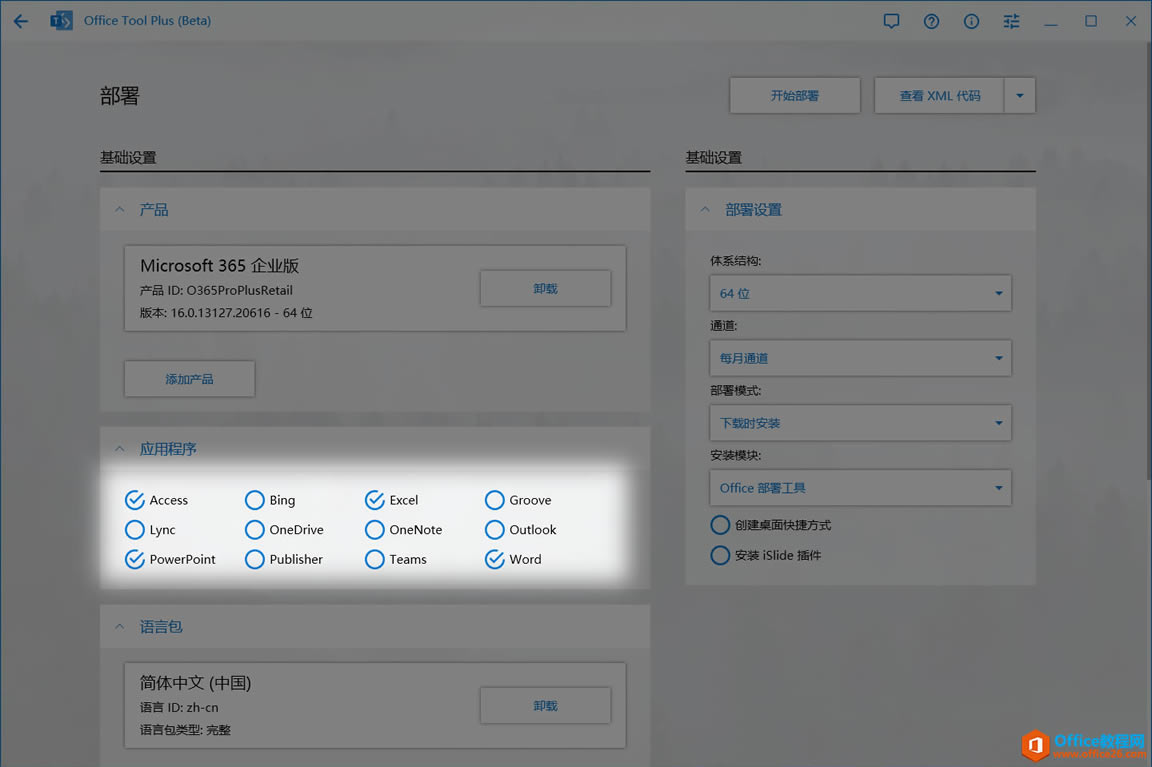Expand the arrow next to 查看 XML 代码
The width and height of the screenshot is (1152, 767).
(x=1019, y=94)
